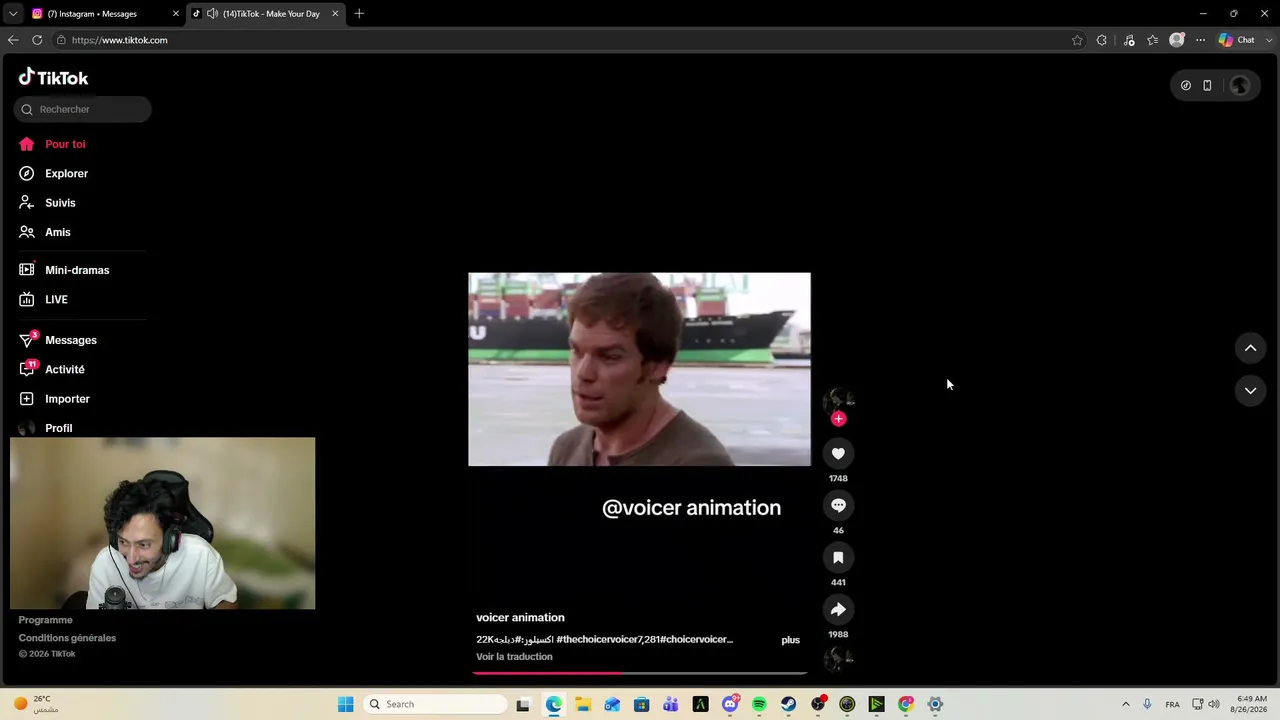The height and width of the screenshot is (720, 1280).
Task: Open the Copilot Chat button
Action: click(1237, 40)
